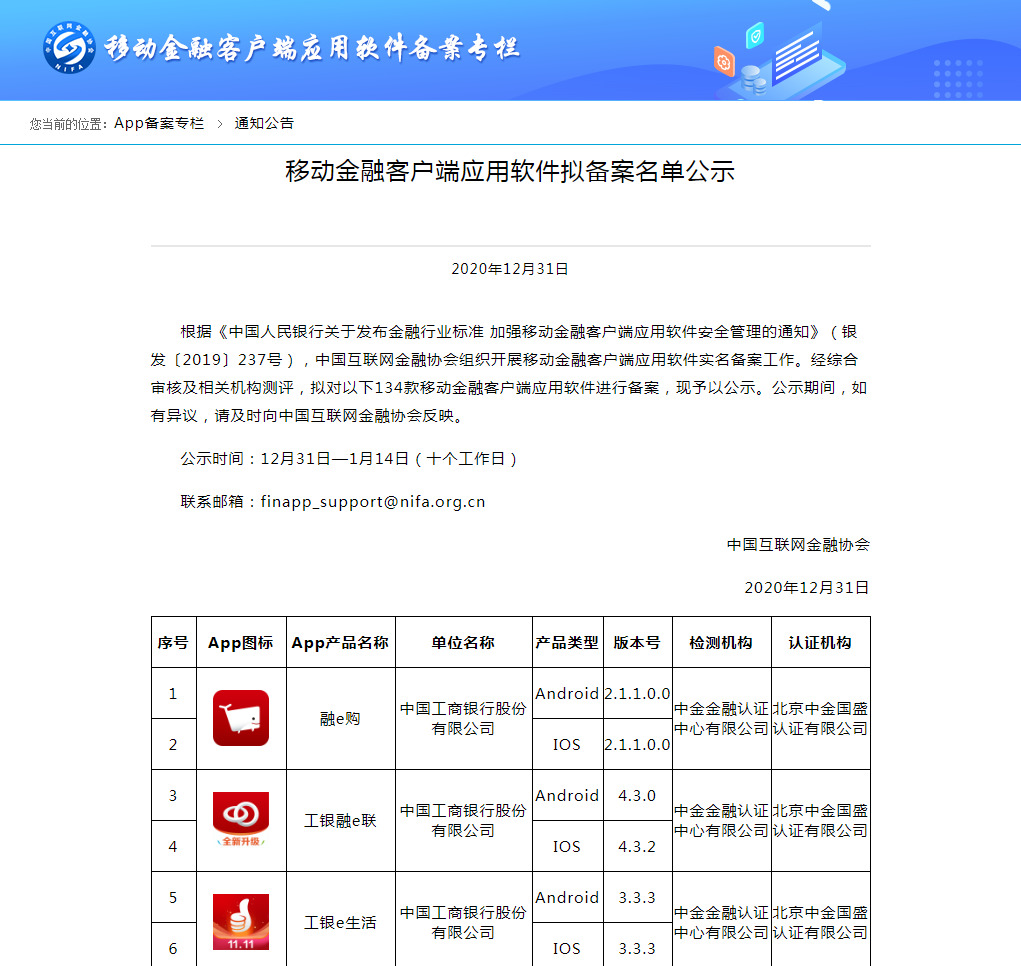
Task: Click the breadcrumb chevron arrow separator
Action: (x=219, y=124)
